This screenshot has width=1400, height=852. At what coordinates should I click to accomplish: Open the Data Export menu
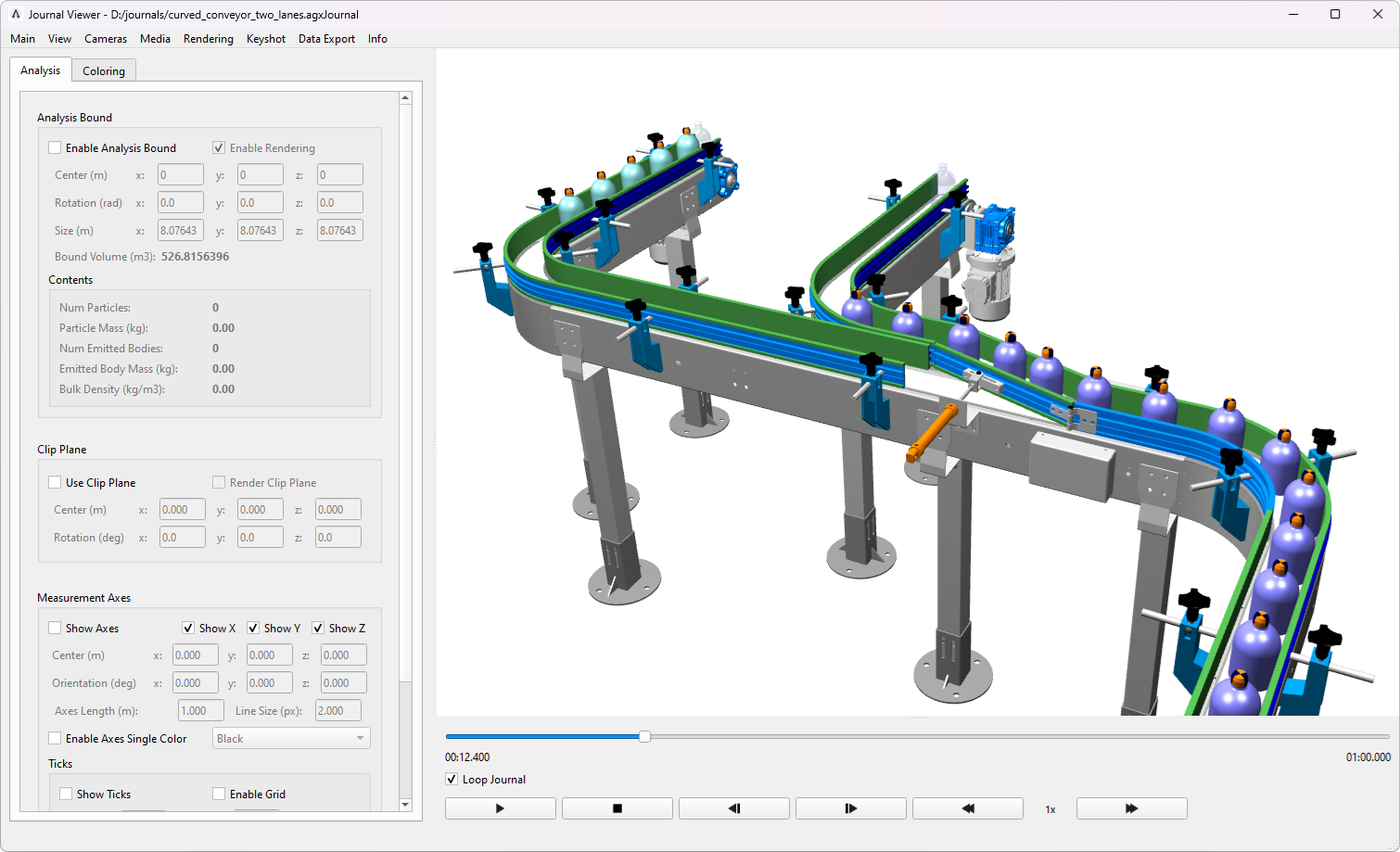point(326,39)
